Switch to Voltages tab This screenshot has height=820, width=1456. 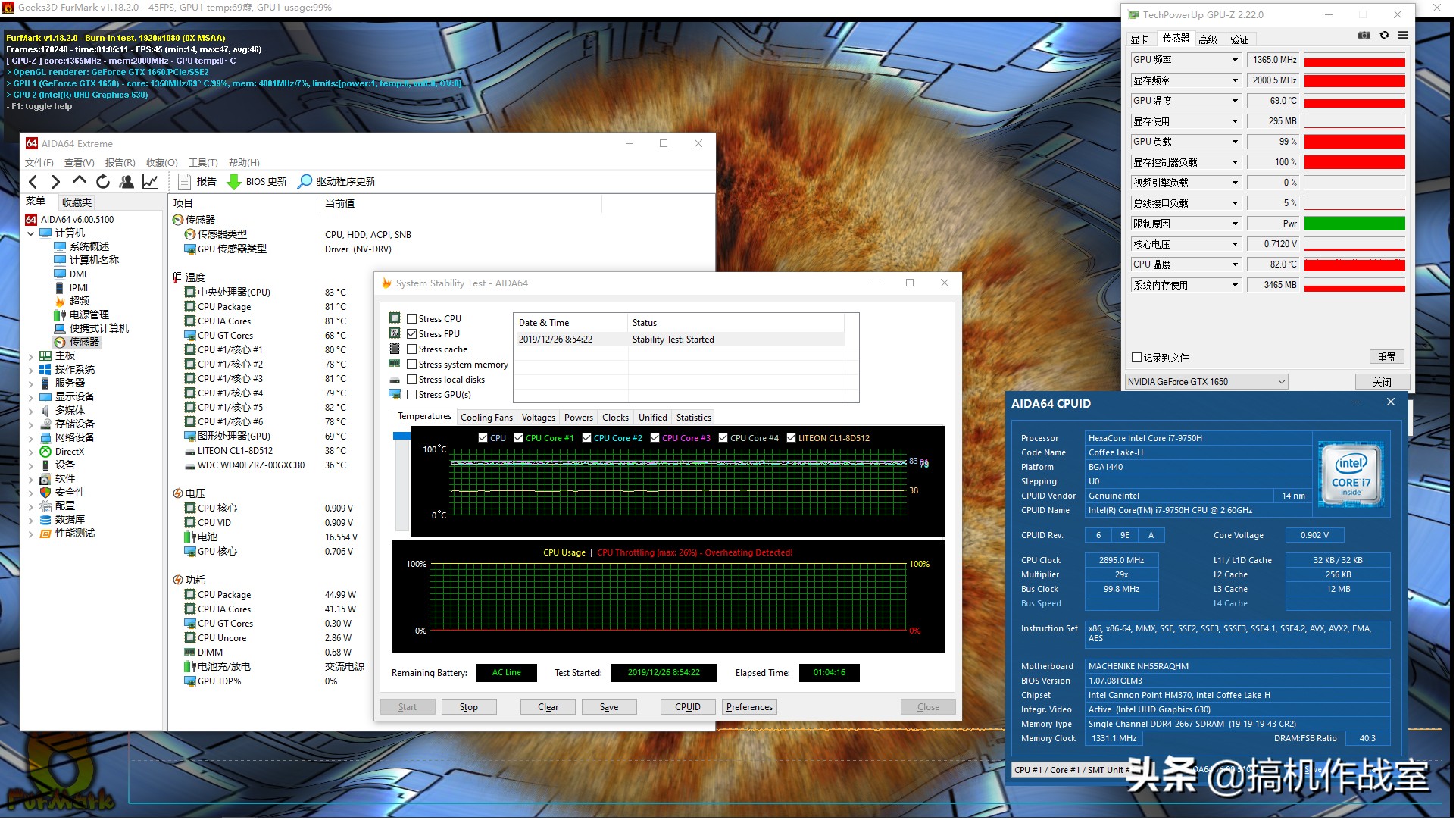[x=539, y=418]
